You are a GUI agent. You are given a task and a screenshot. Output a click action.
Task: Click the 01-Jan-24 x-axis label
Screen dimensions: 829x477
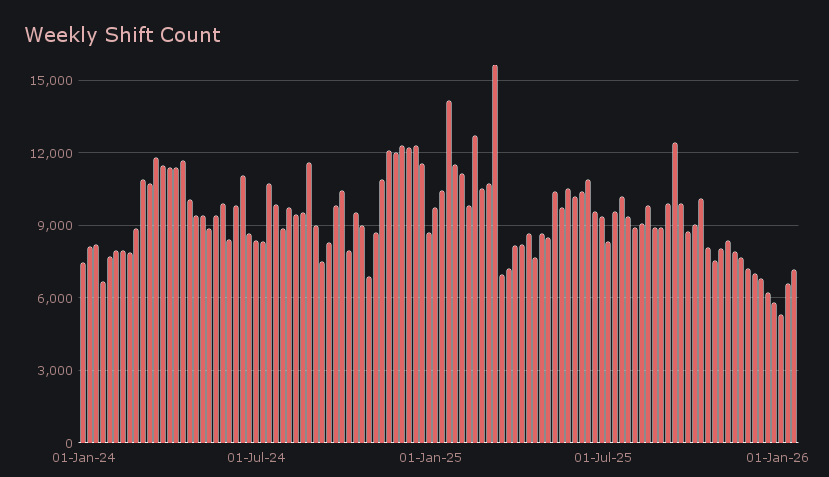point(84,458)
